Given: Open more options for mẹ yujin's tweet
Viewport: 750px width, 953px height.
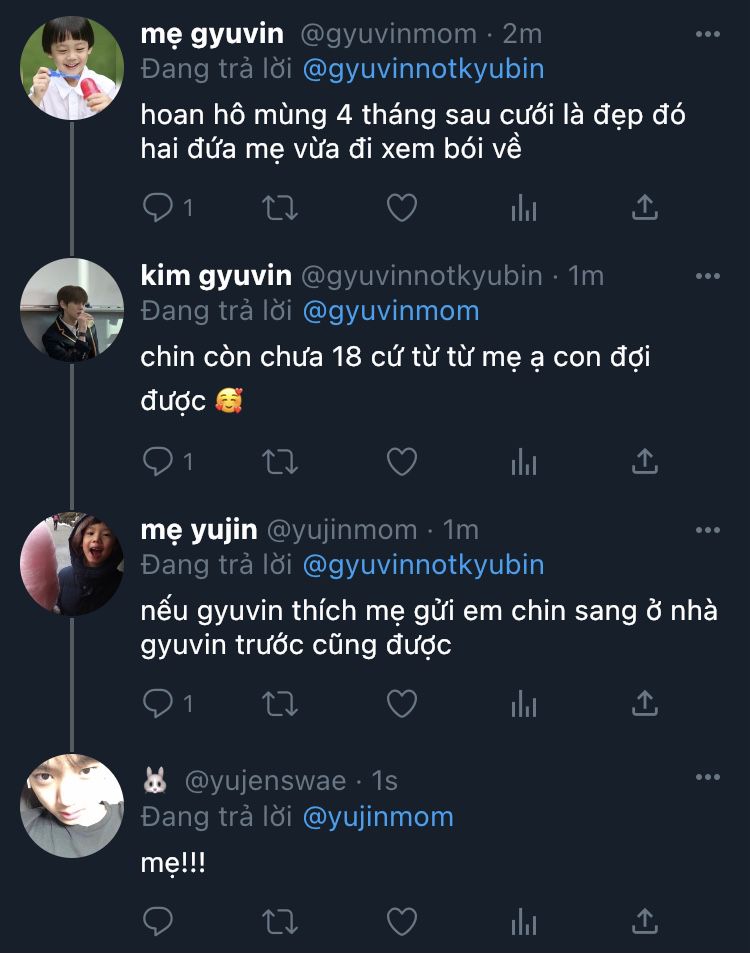Looking at the screenshot, I should pos(708,530).
